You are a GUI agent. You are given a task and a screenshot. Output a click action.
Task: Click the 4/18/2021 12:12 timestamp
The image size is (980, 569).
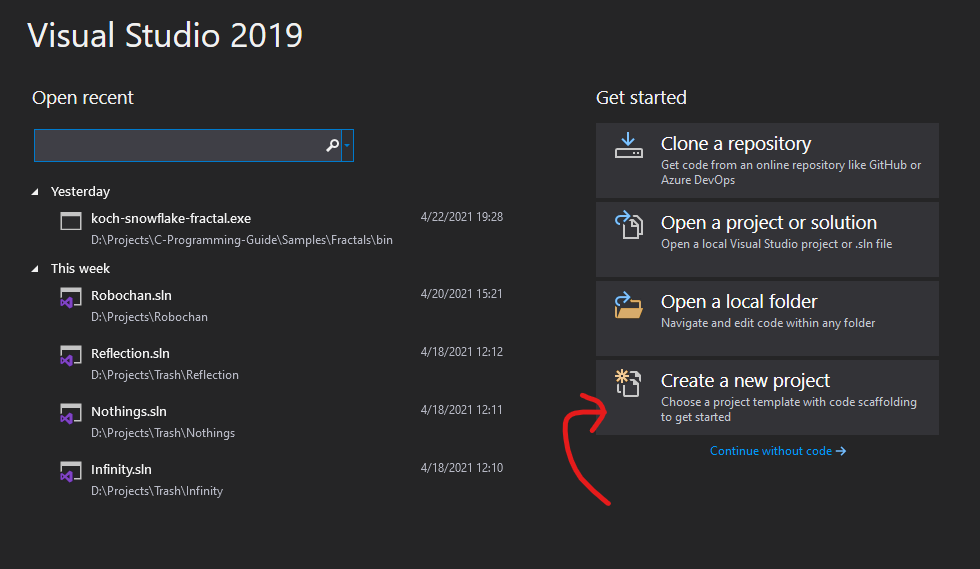point(462,352)
